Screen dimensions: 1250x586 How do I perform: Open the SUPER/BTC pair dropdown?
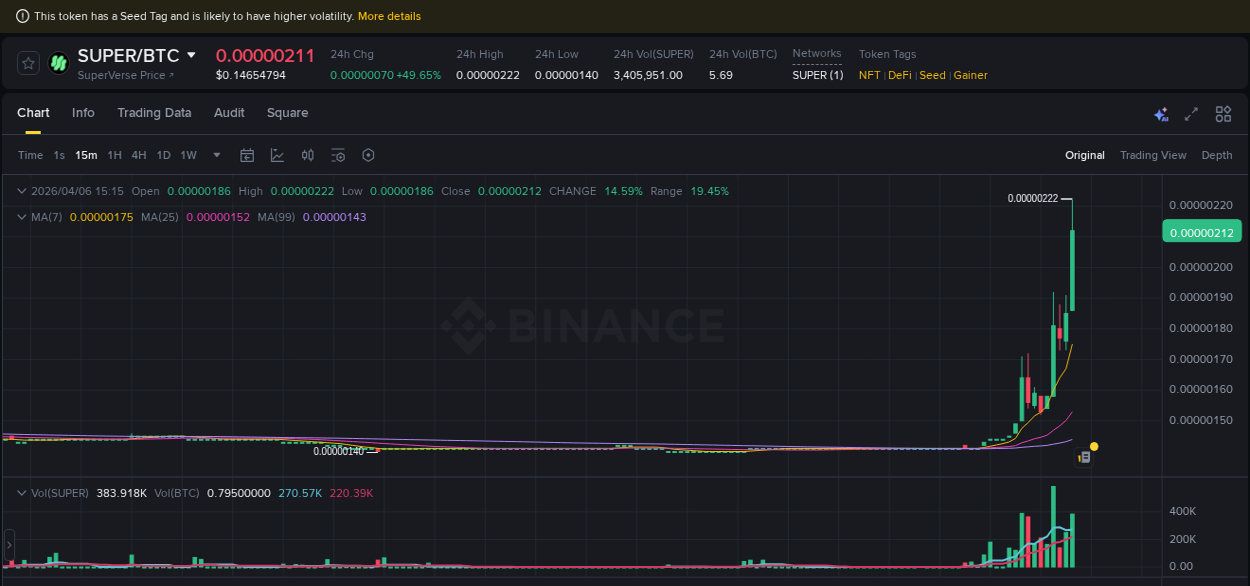193,55
